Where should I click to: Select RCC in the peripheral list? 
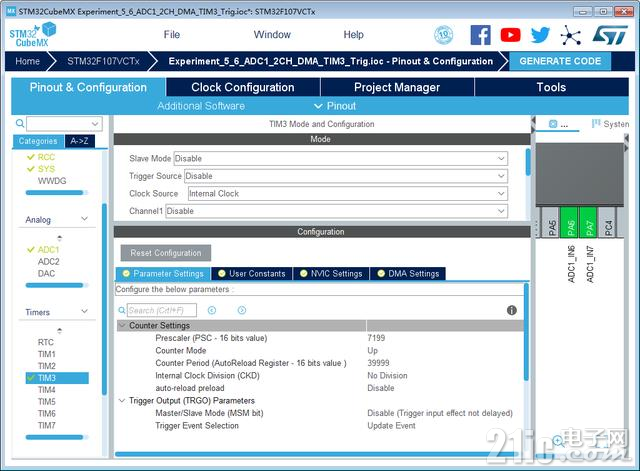click(x=46, y=157)
